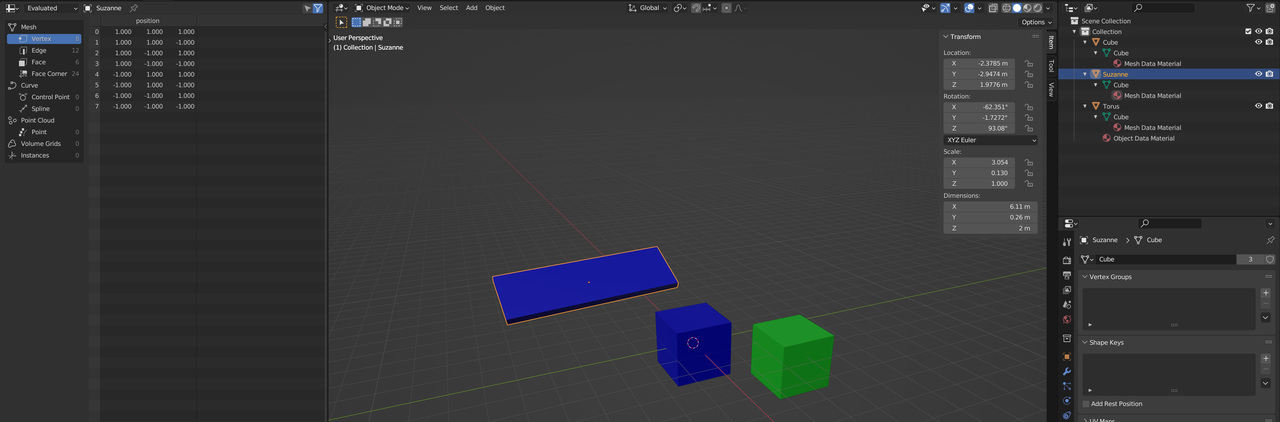Open Particles properties tab
Viewport: 1280px width, 422px height.
1067,386
